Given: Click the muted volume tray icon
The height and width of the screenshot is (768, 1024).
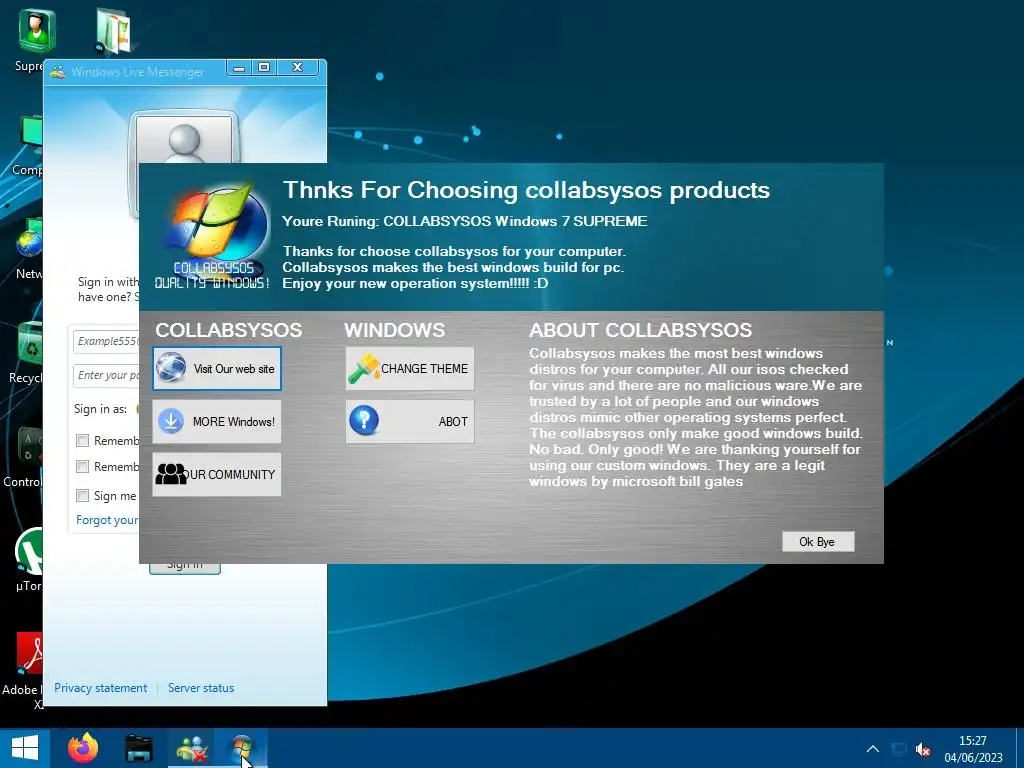Looking at the screenshot, I should tap(923, 749).
